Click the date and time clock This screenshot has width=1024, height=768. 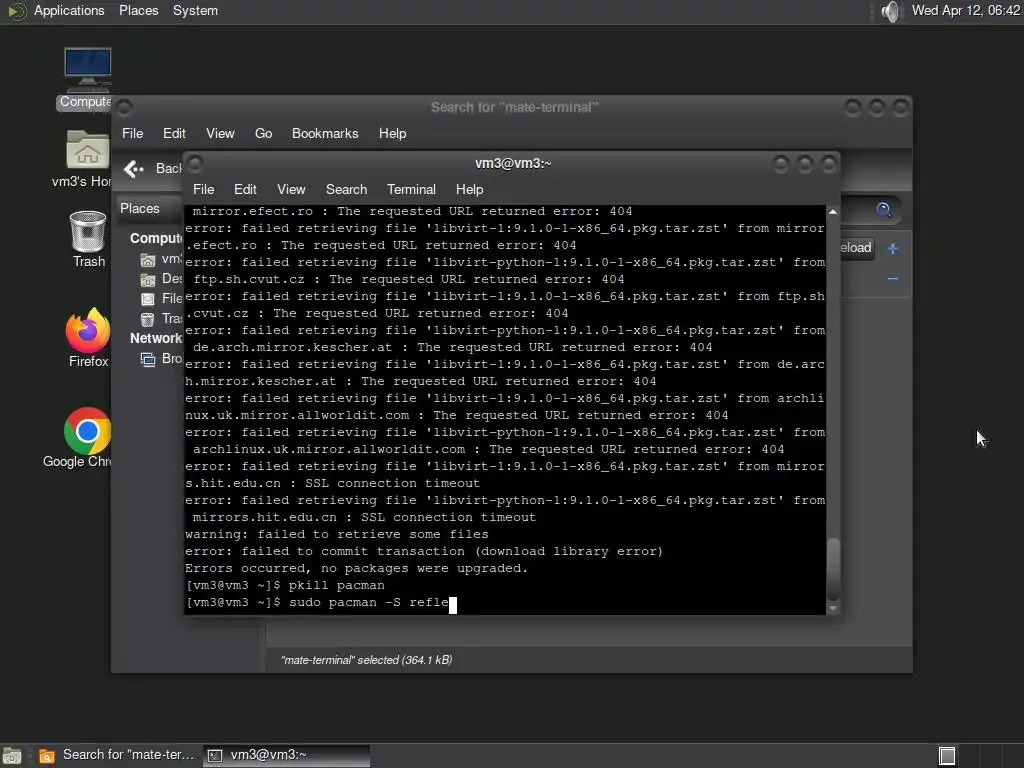point(966,11)
